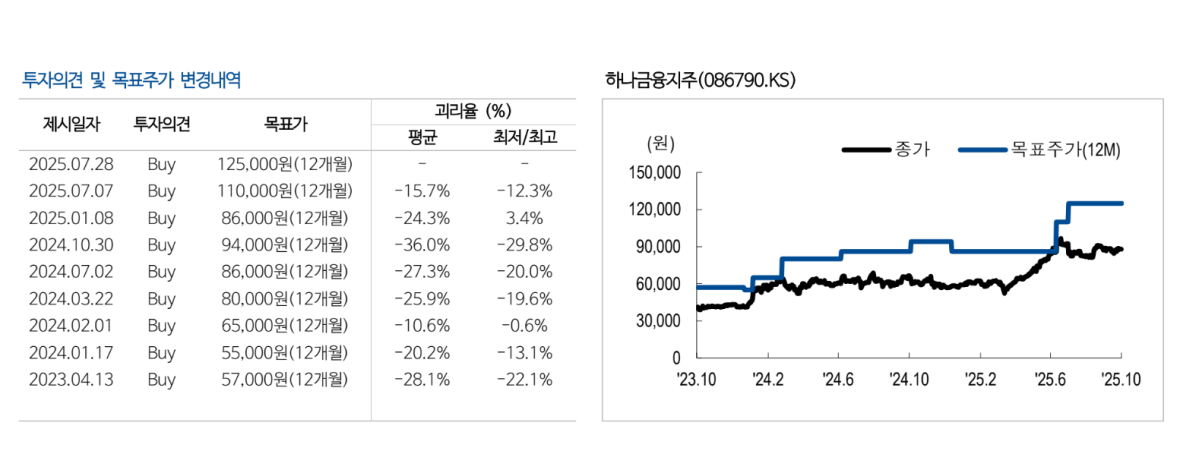Select the 125,000원(12개월) target price cell
The height and width of the screenshot is (454, 1199).
[x=285, y=163]
